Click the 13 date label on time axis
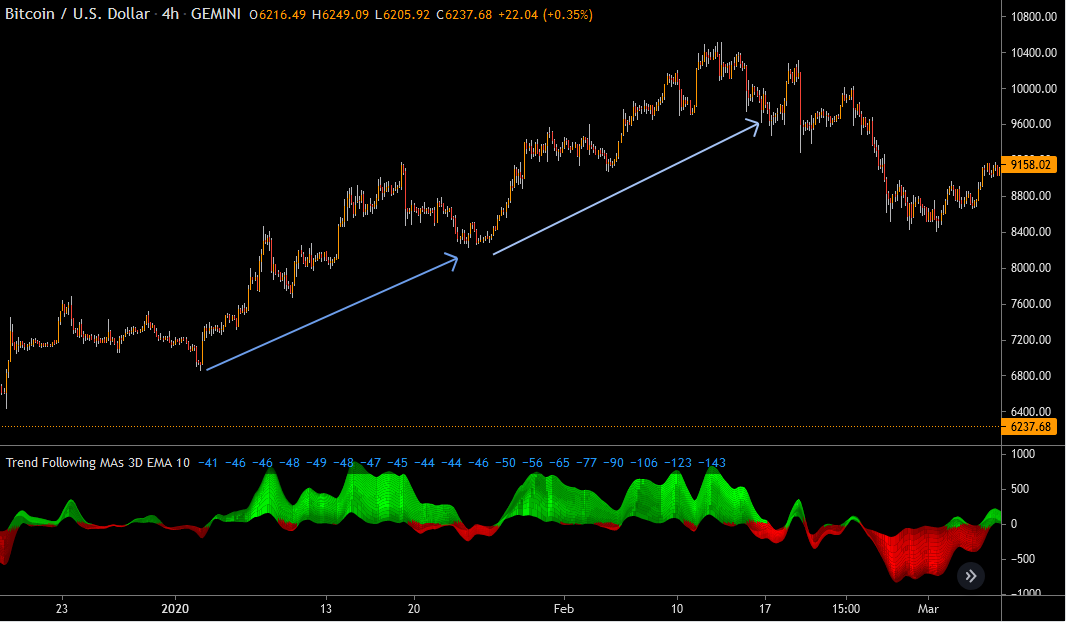This screenshot has width=1066, height=623. (326, 609)
